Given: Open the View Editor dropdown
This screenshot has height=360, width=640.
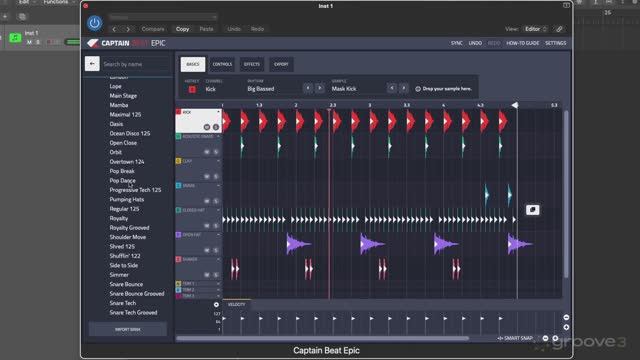Looking at the screenshot, I should [x=536, y=29].
